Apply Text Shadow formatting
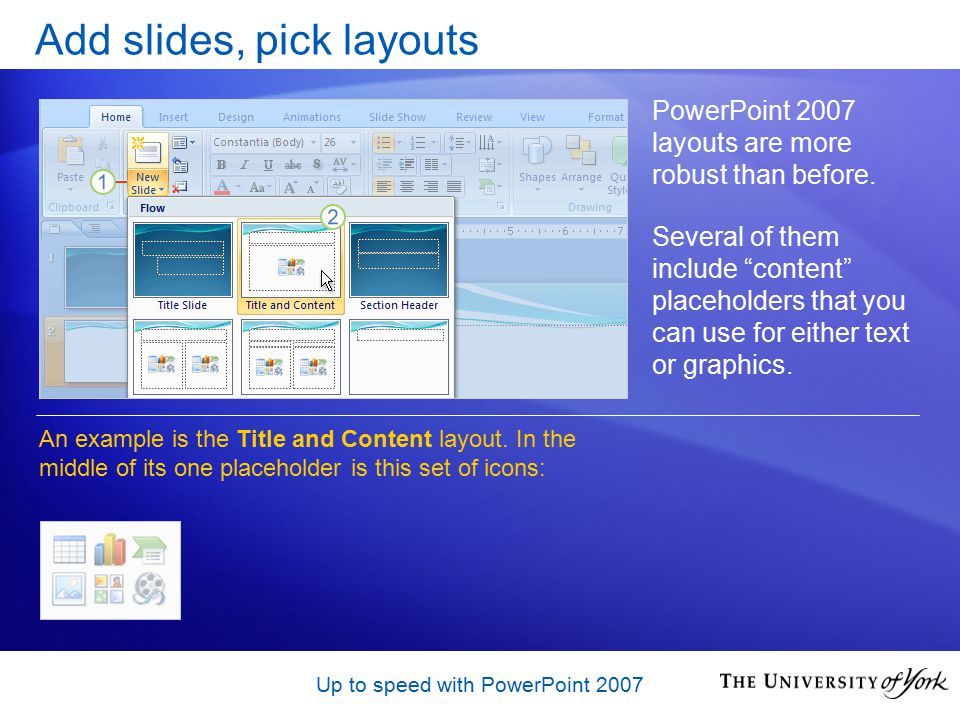 click(x=317, y=164)
